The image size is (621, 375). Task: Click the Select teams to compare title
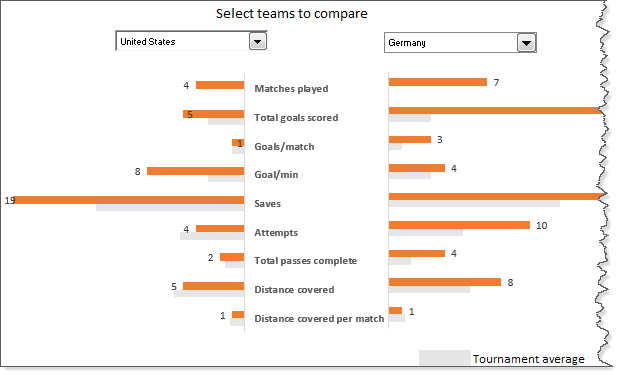pos(291,13)
